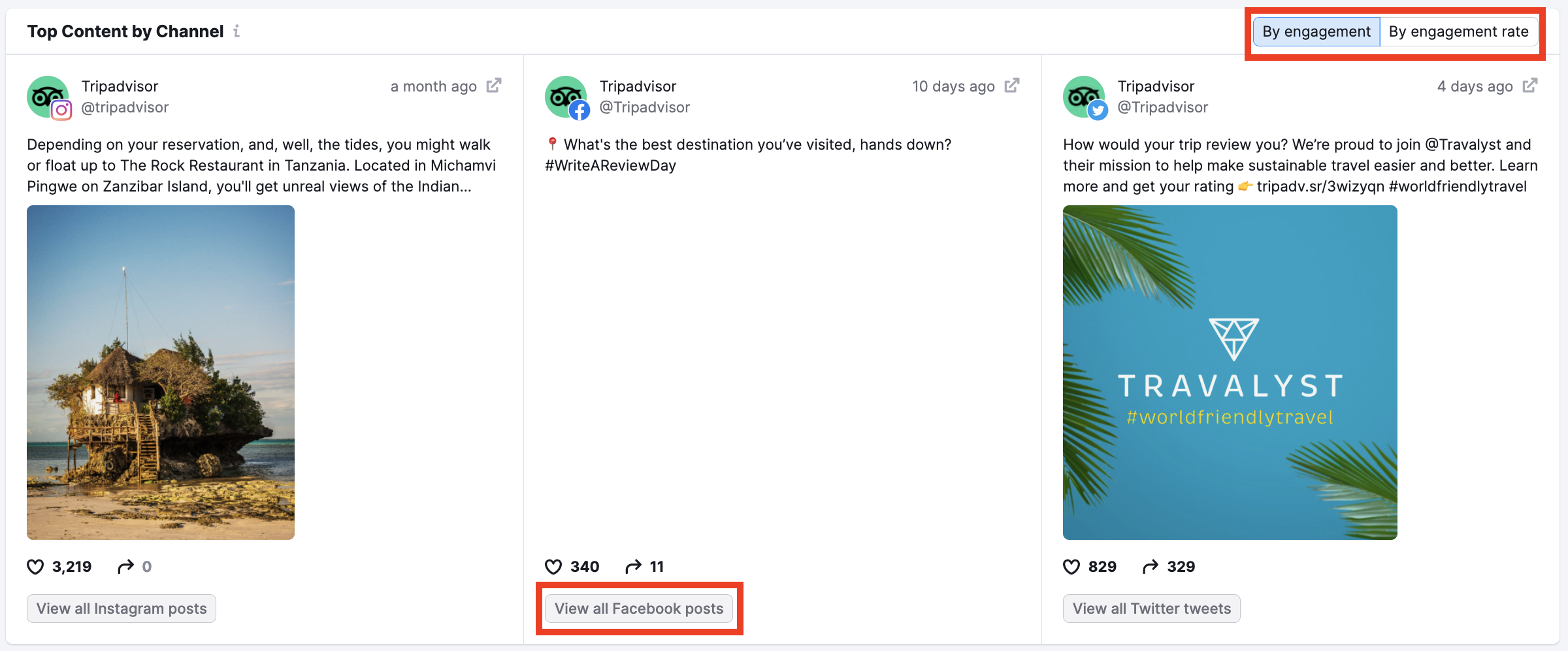1568x651 pixels.
Task: Select the Twitter badge on Tripadvisor's avatar
Action: 1097,110
